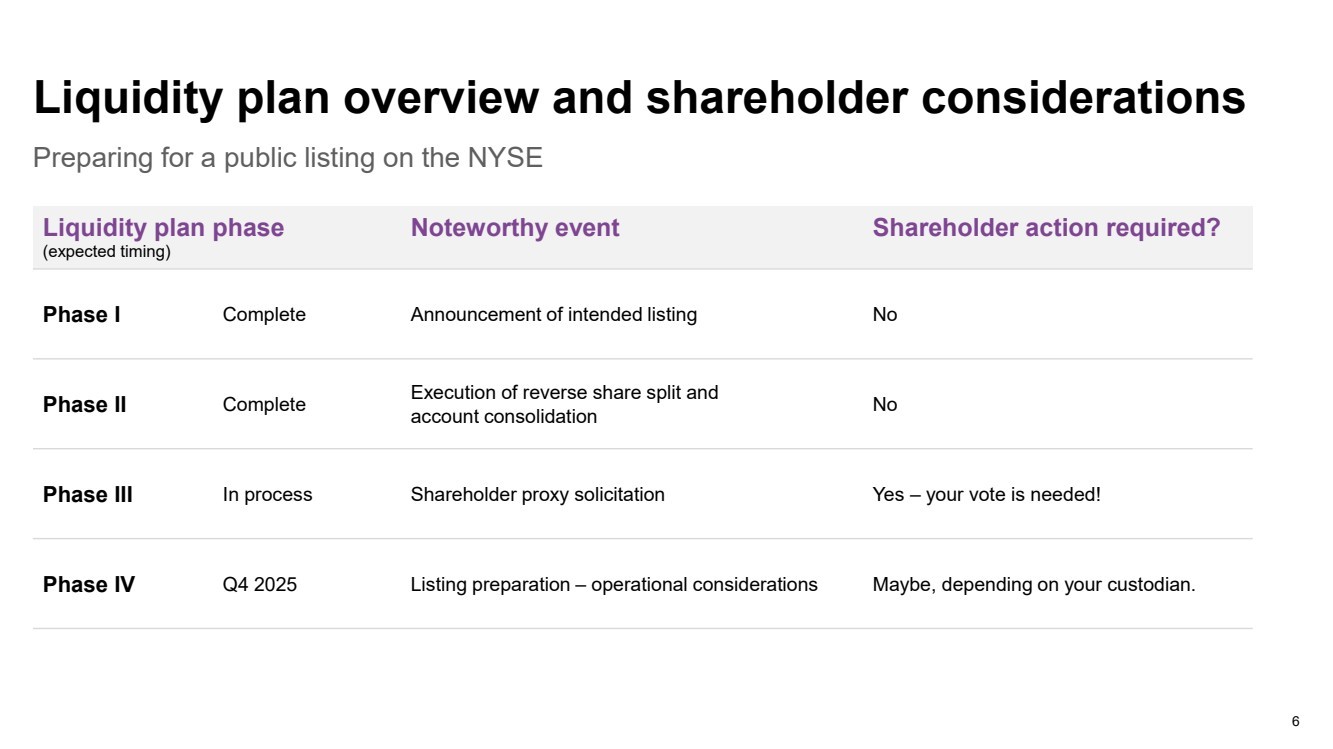This screenshot has height=749, width=1333.
Task: Select 'Yes – your vote is needed!' text
Action: (x=987, y=495)
